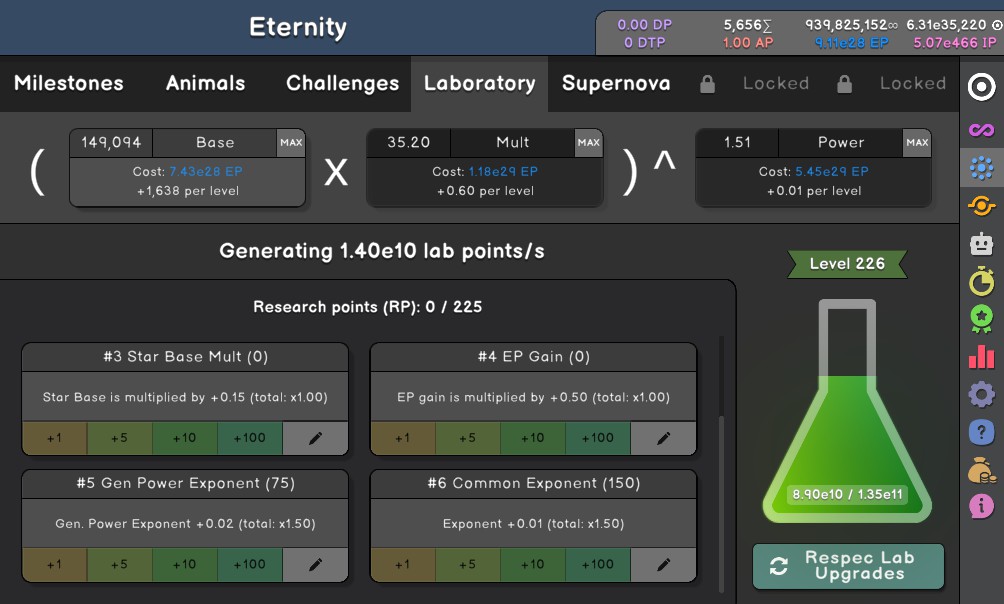Edit #6 Common Exponent with pencil icon

pyautogui.click(x=663, y=564)
